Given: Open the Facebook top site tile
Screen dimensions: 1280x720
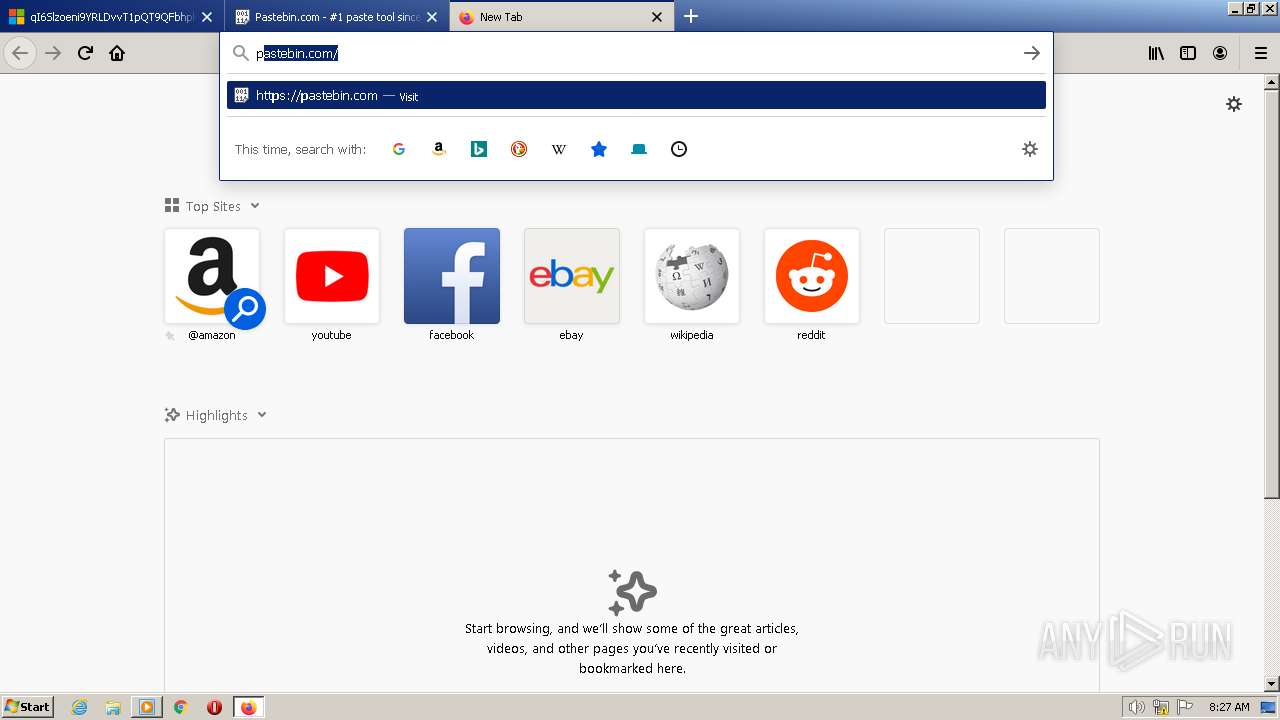Looking at the screenshot, I should [452, 276].
